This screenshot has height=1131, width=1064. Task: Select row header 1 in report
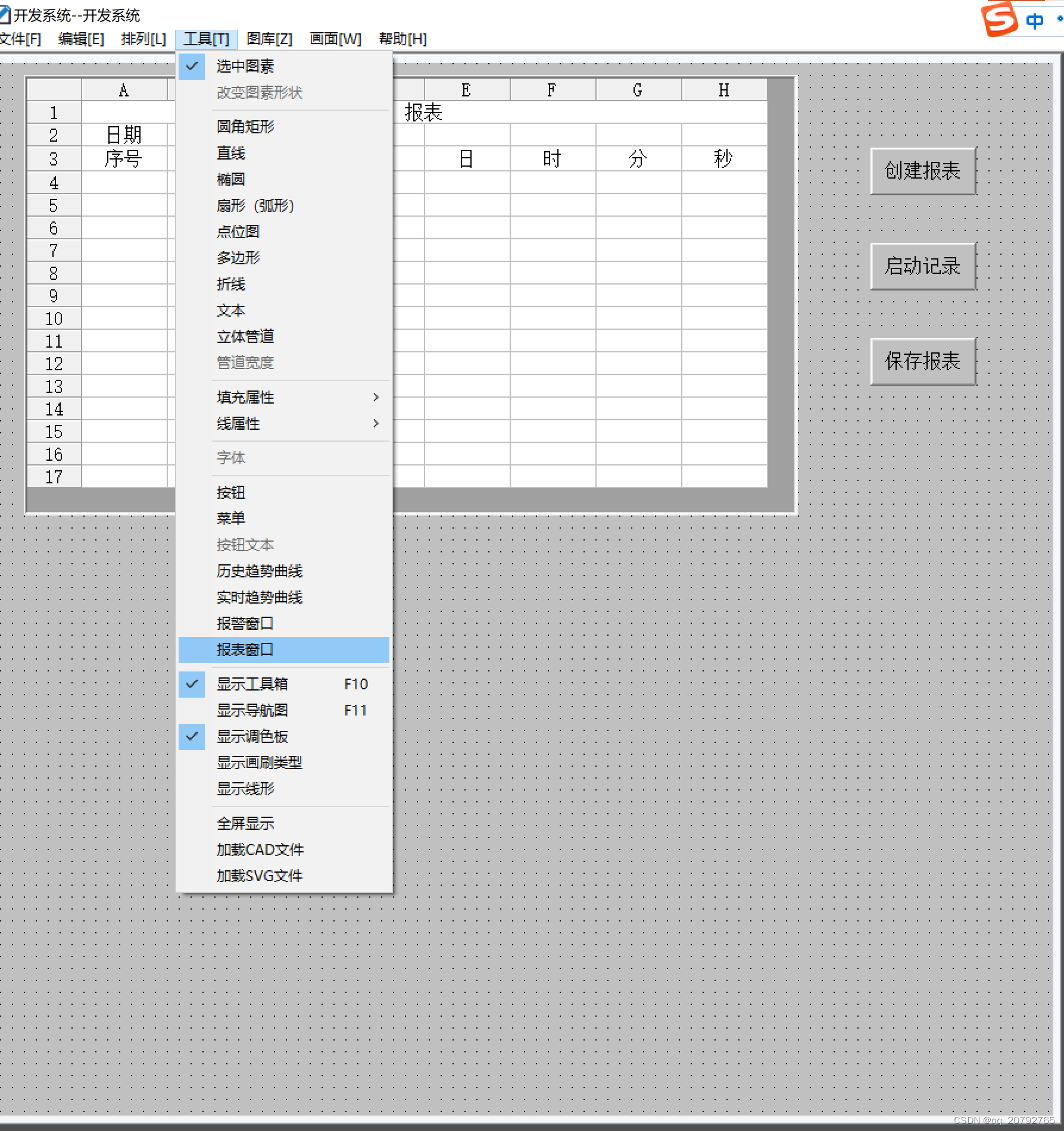click(54, 113)
